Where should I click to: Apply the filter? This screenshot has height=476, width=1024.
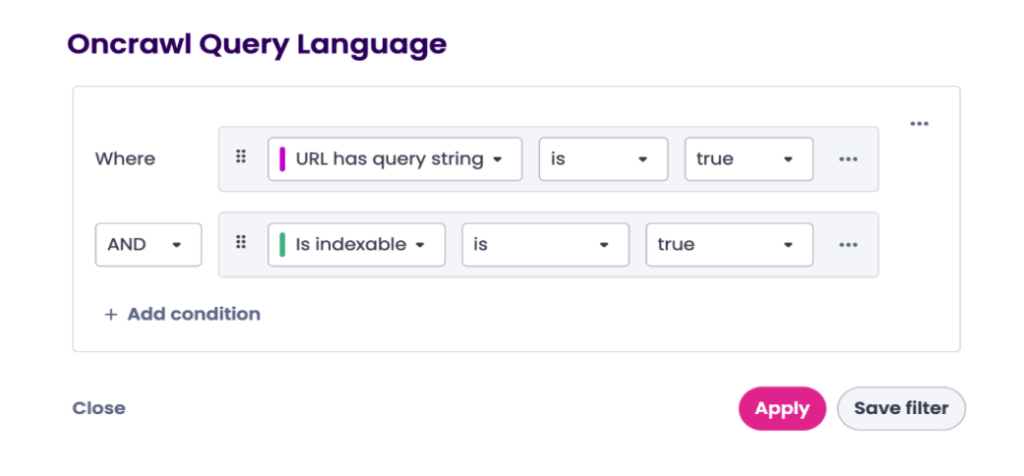[782, 409]
